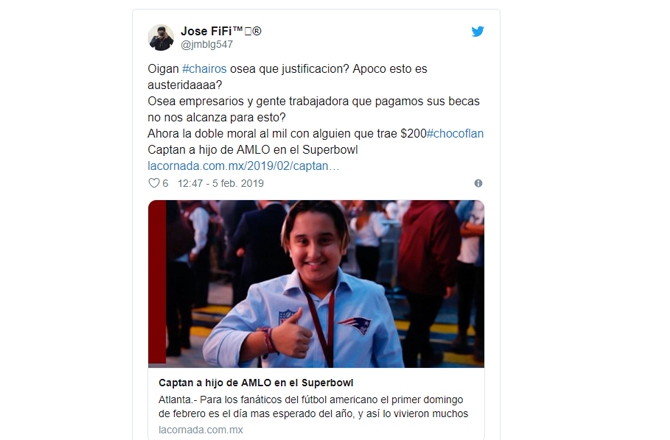The height and width of the screenshot is (440, 670).
Task: Visit the @jmblg547 handle
Action: [207, 44]
